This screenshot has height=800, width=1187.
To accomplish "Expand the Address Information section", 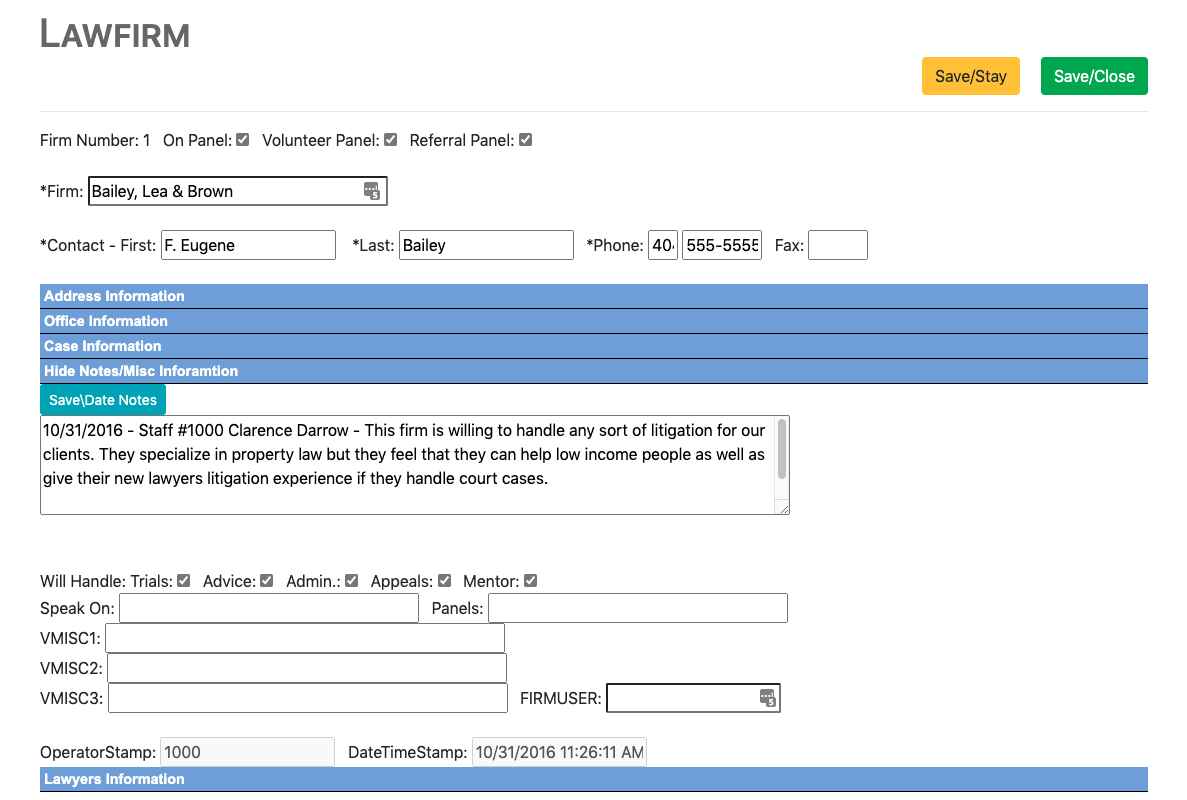I will point(114,296).
